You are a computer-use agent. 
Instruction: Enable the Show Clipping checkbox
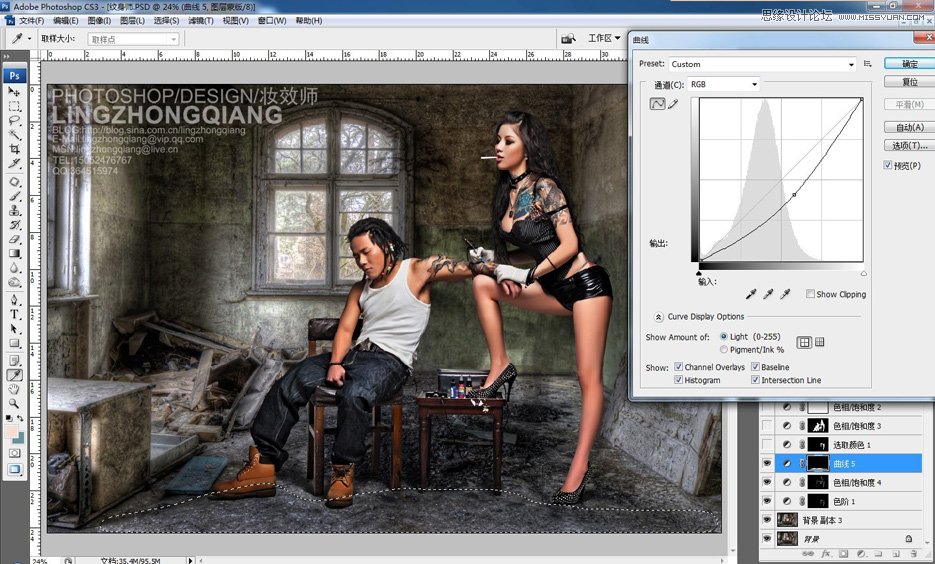click(x=810, y=294)
